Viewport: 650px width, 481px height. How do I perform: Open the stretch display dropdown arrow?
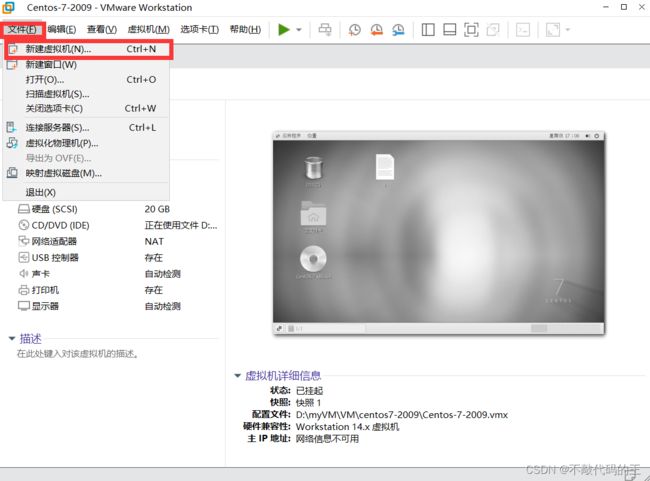pyautogui.click(x=568, y=30)
